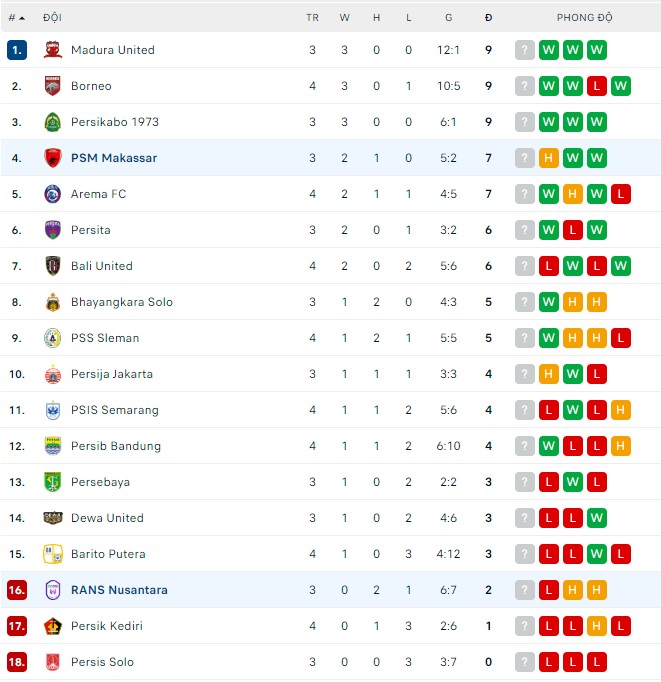Click the Persija Jakarta logo
This screenshot has width=661, height=682.
pyautogui.click(x=53, y=374)
